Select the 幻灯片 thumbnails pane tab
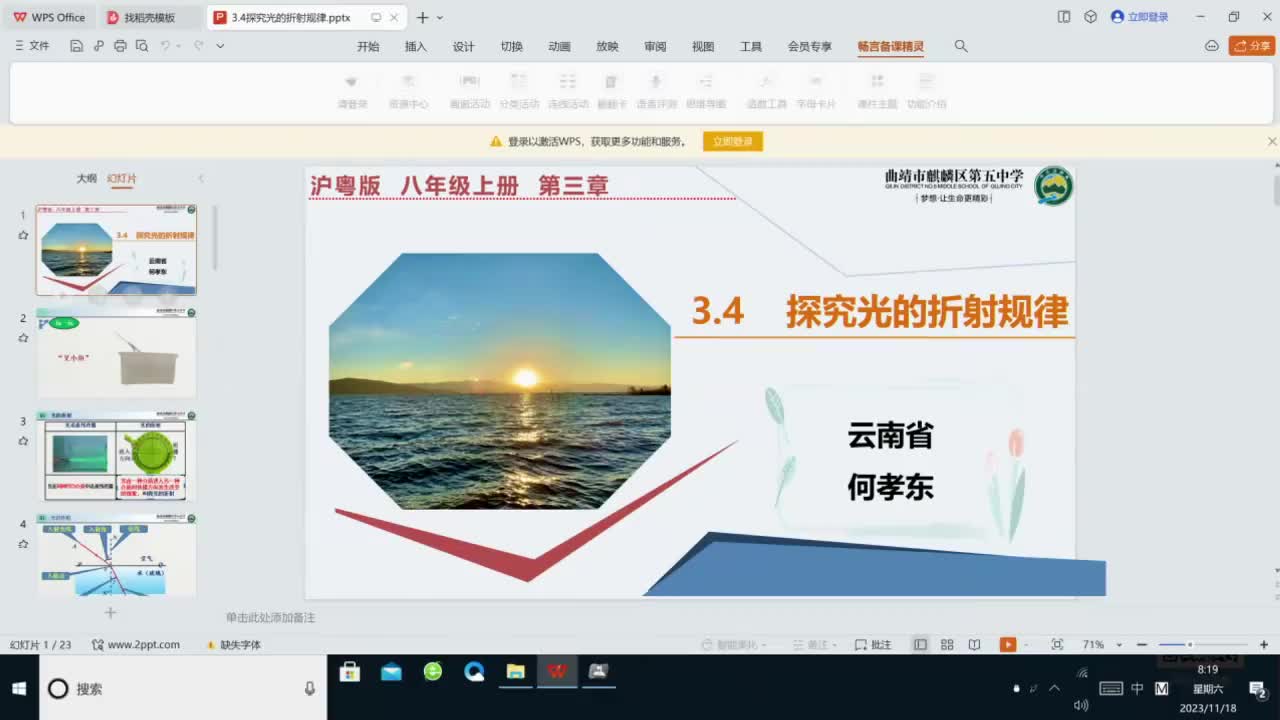 point(122,178)
